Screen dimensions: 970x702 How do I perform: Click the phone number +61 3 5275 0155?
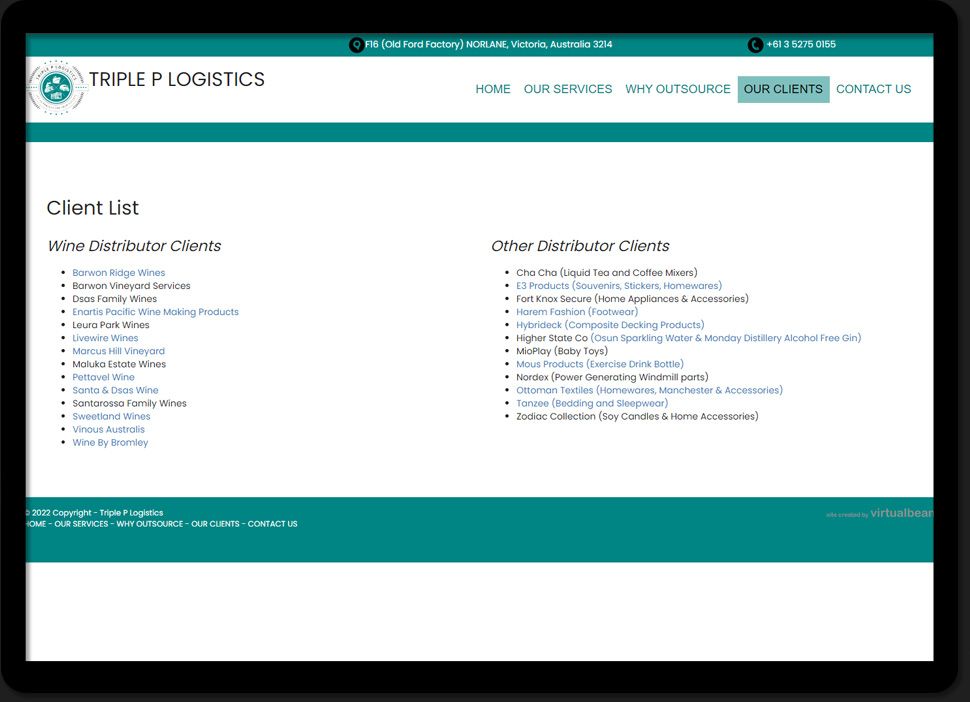(x=801, y=45)
